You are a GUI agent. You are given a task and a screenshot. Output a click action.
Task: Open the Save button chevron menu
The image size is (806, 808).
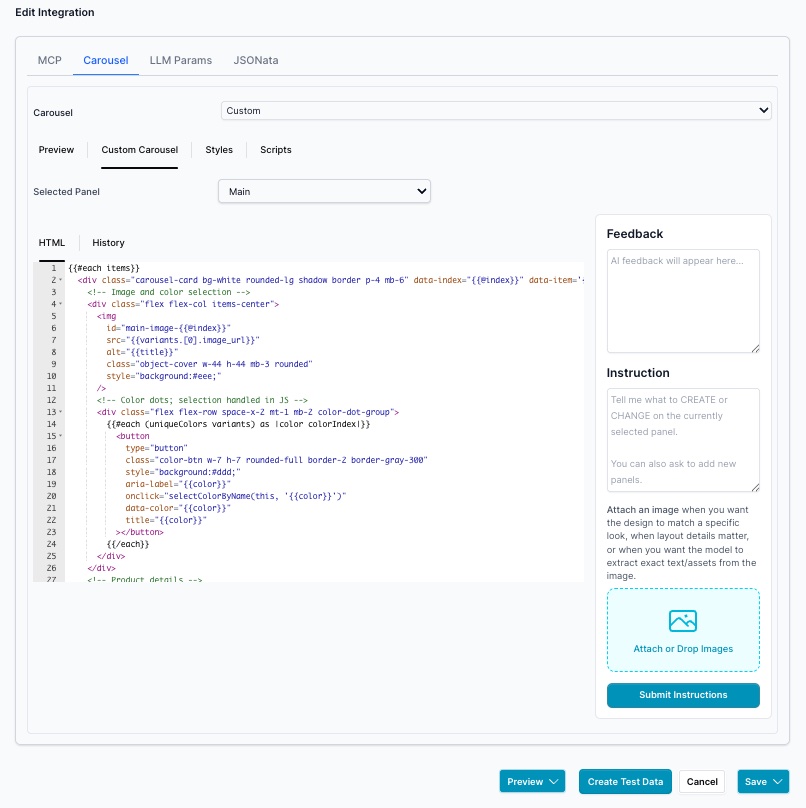point(779,782)
